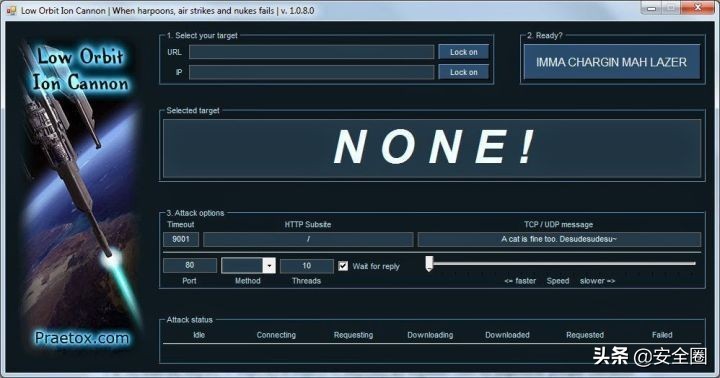Click the LOIC app icon in title bar
The width and height of the screenshot is (720, 378).
[11, 10]
